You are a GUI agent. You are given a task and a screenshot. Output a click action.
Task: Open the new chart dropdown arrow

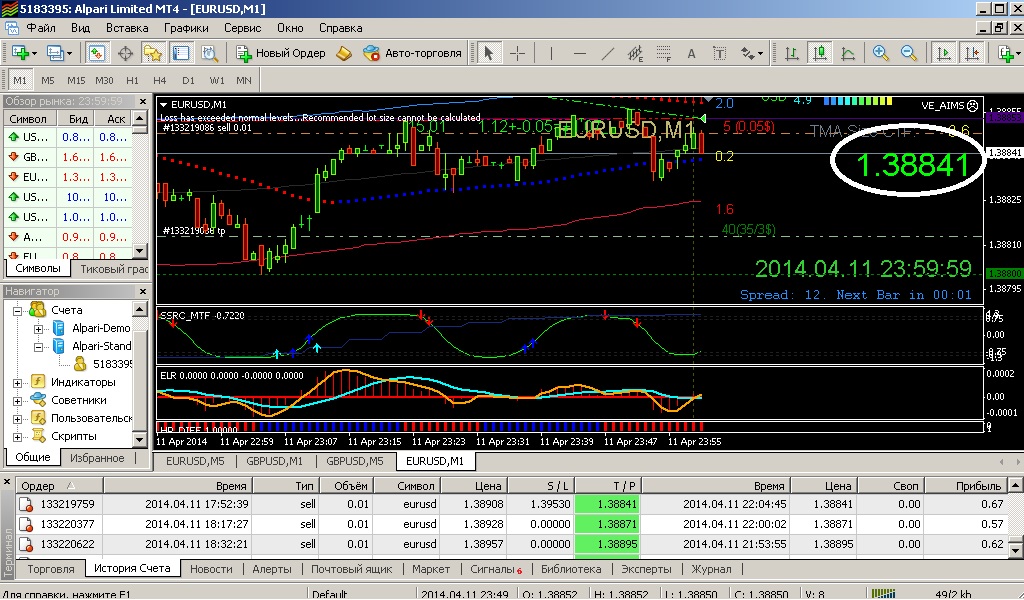34,54
